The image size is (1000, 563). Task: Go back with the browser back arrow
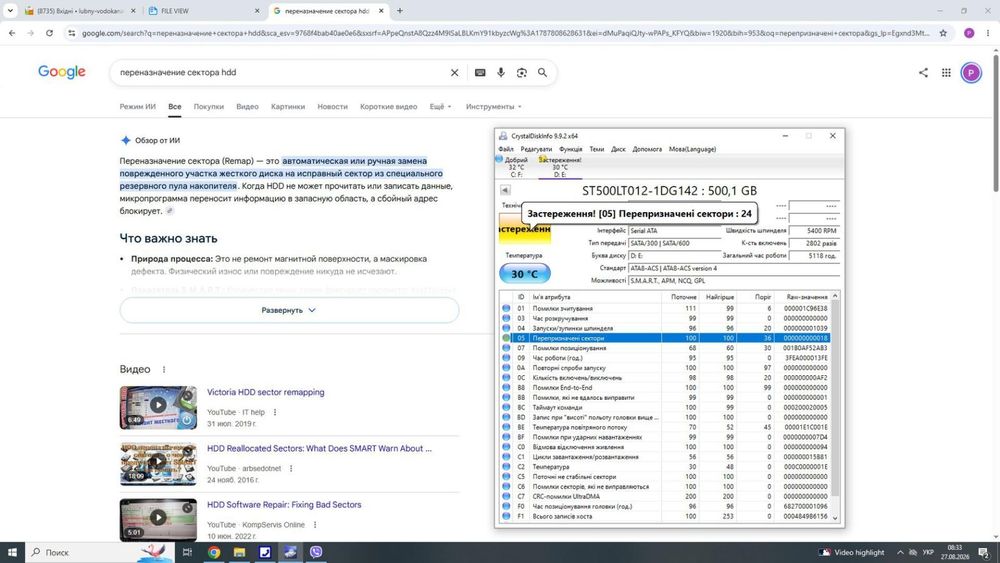tap(12, 33)
